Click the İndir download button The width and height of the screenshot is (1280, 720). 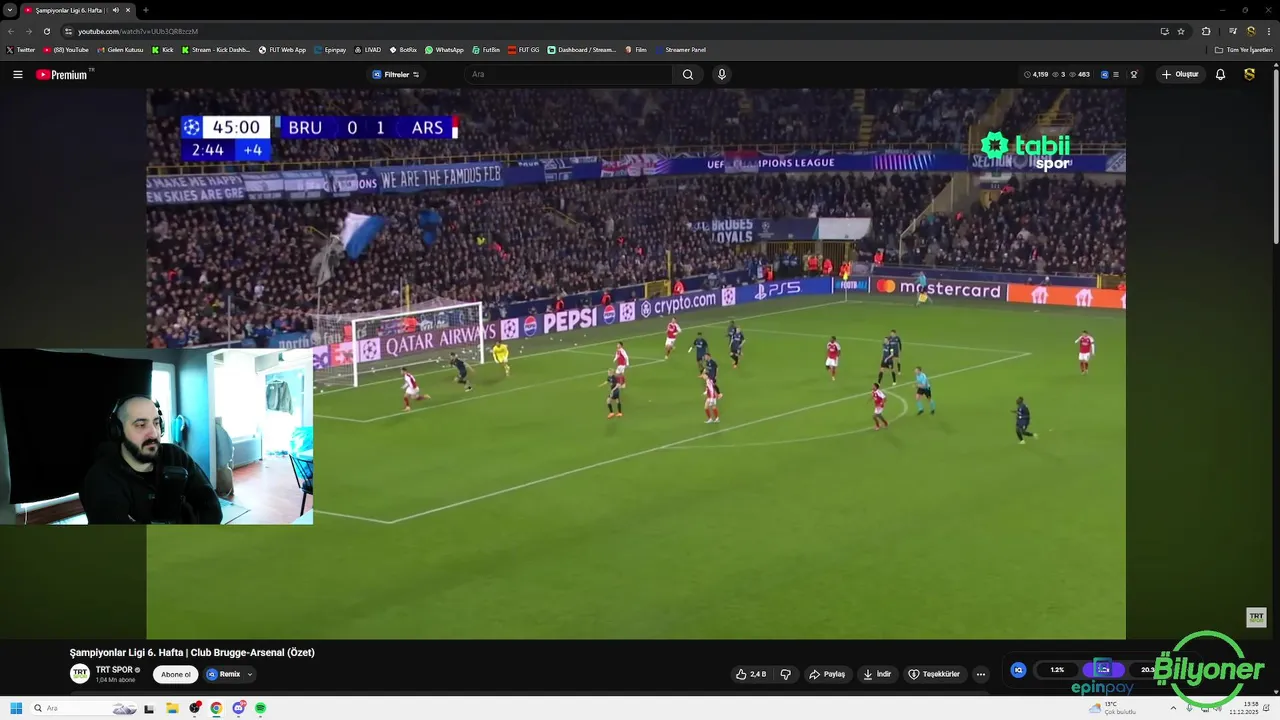coord(877,674)
